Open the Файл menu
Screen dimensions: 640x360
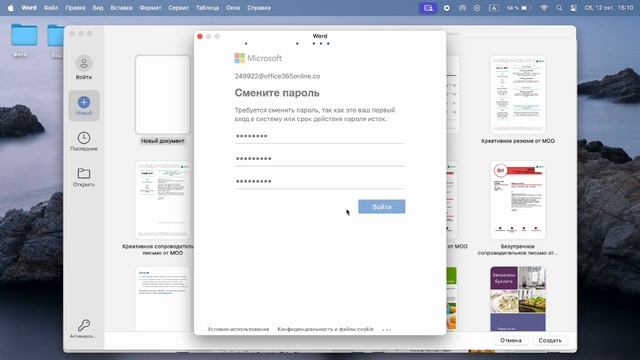point(51,8)
